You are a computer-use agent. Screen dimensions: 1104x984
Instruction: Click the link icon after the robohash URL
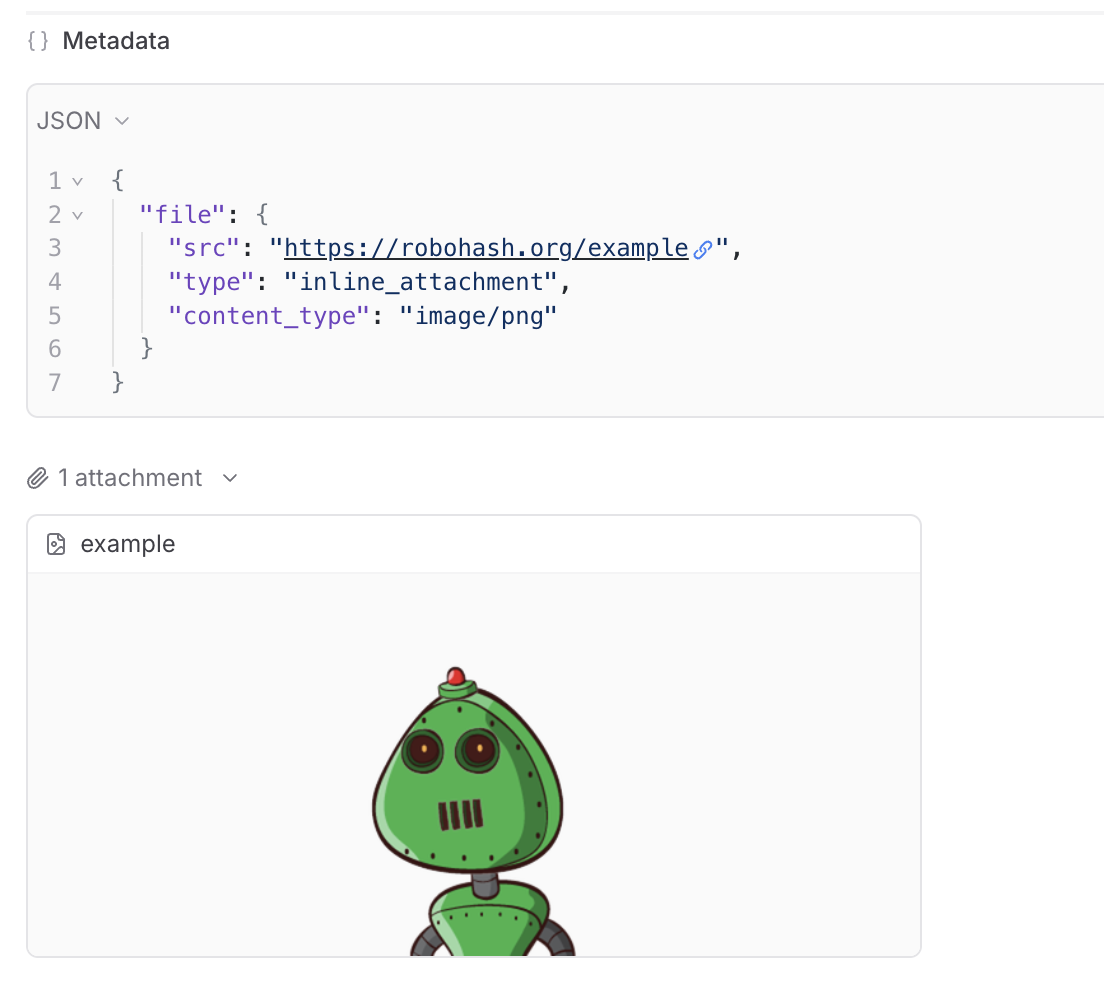(x=704, y=247)
